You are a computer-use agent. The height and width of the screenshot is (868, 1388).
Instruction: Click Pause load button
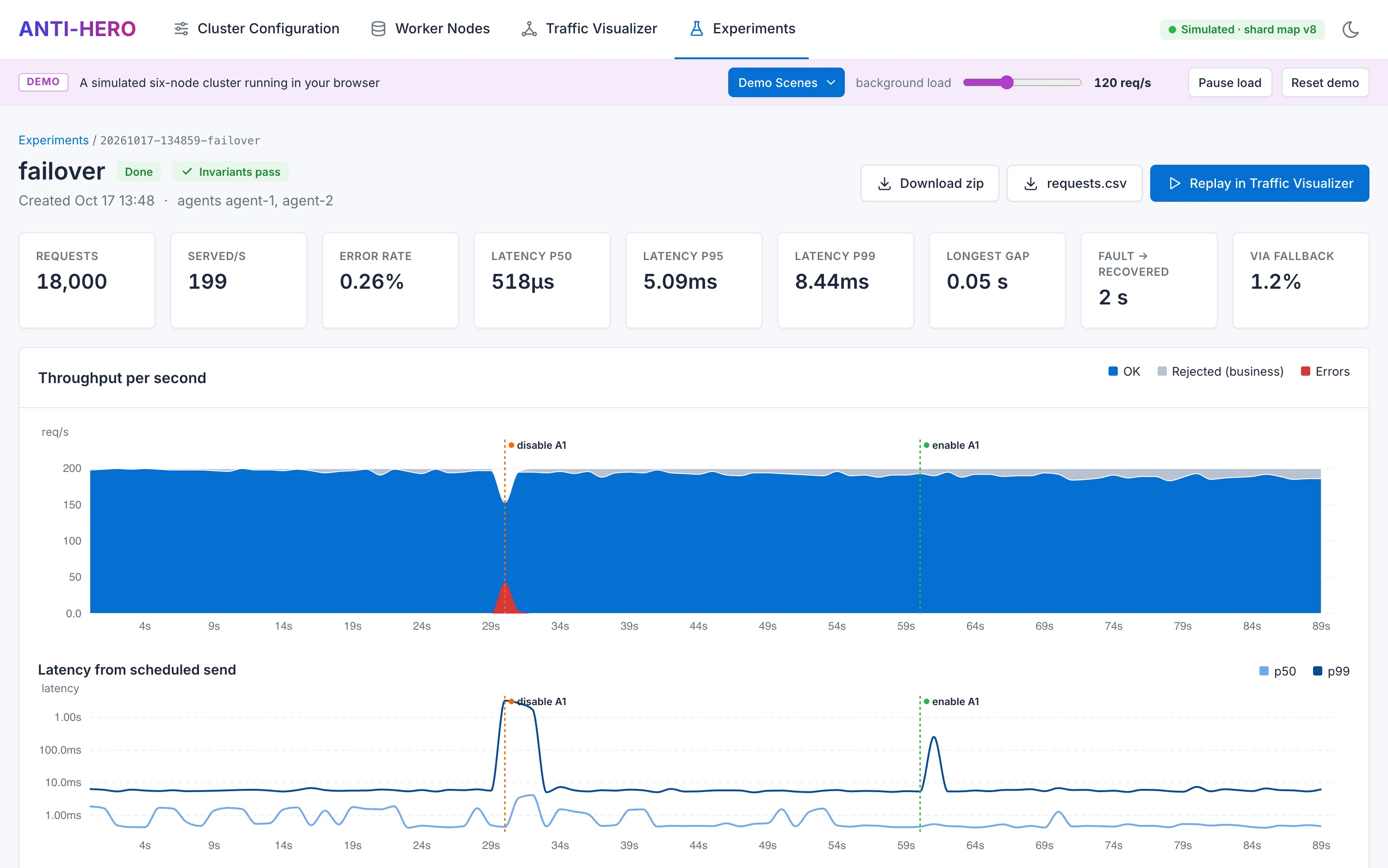pos(1230,83)
